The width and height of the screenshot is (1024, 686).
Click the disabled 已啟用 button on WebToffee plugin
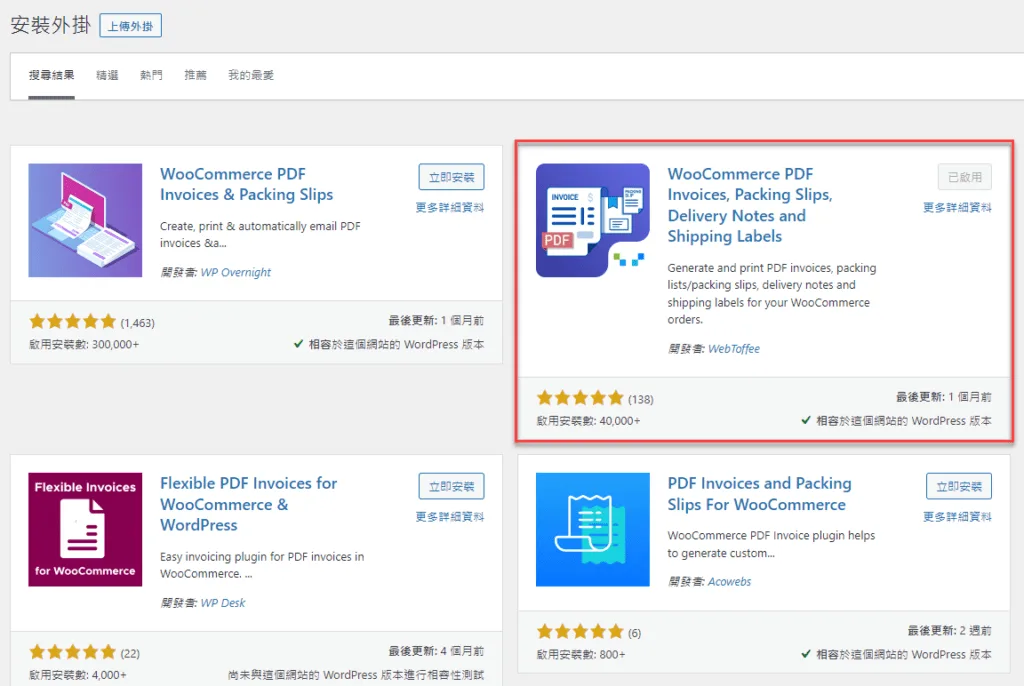tap(965, 177)
